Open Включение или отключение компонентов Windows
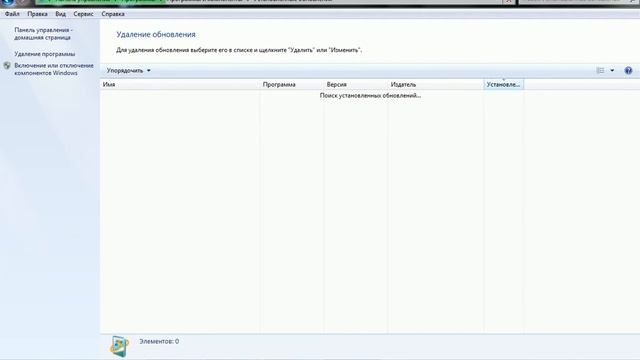This screenshot has width=640, height=360. (x=54, y=69)
